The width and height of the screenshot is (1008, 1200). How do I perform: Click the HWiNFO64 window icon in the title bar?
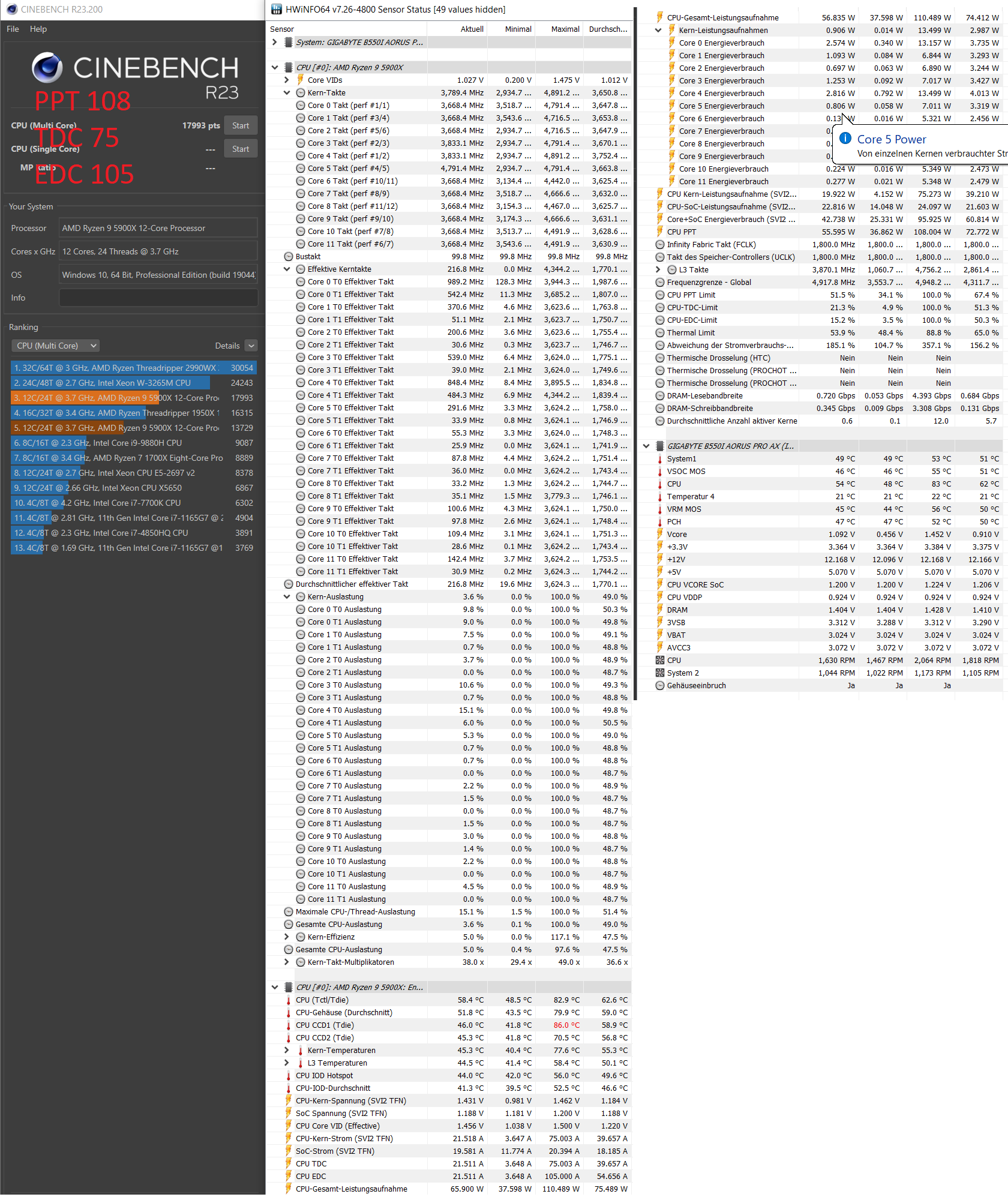(276, 9)
